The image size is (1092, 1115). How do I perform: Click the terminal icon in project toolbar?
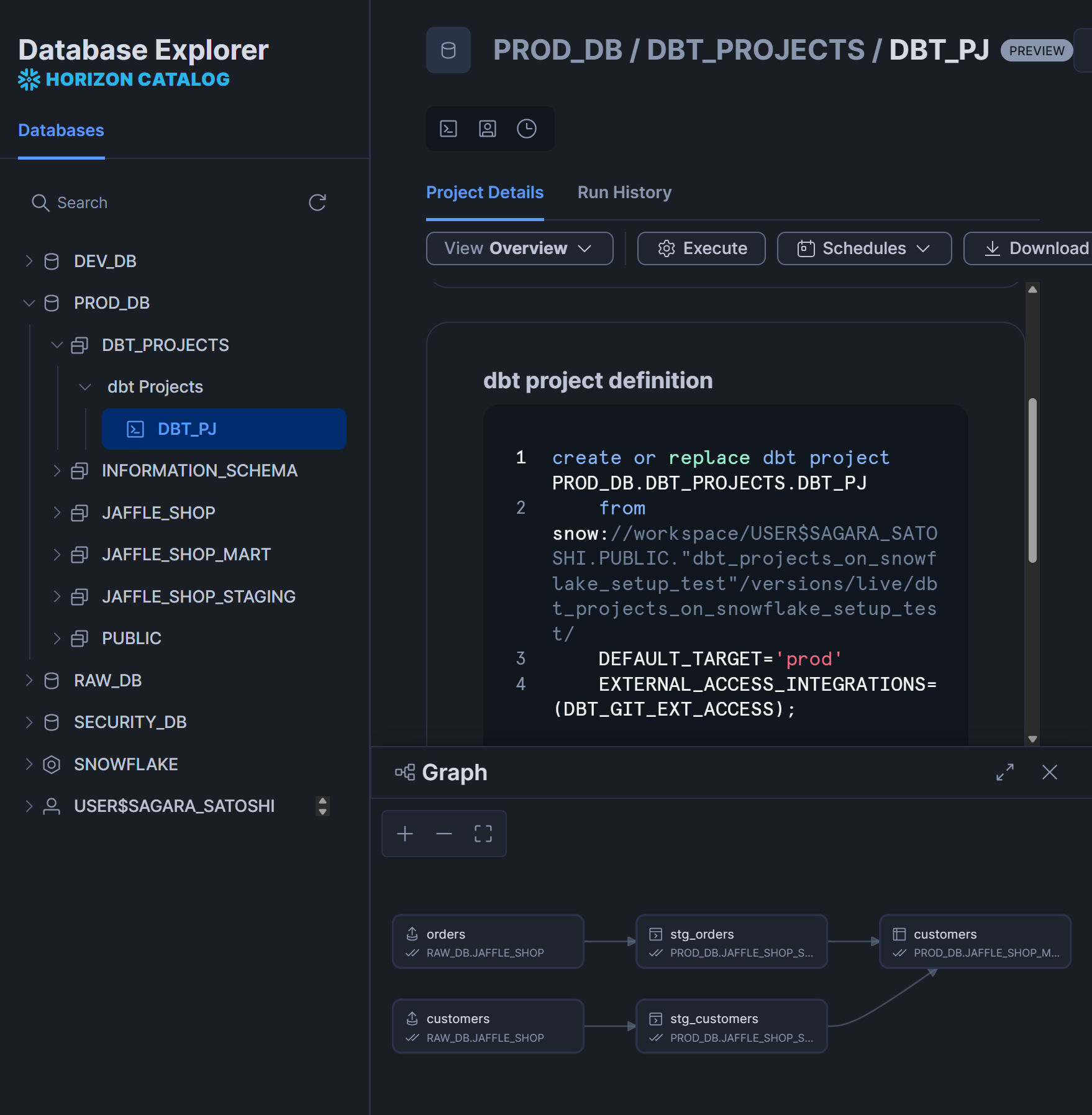click(448, 129)
